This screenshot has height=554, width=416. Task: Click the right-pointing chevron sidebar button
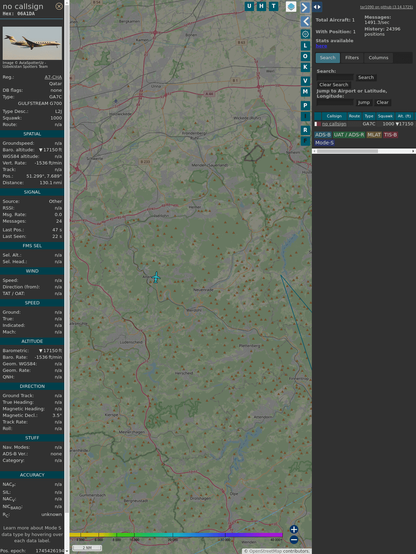tap(305, 7)
